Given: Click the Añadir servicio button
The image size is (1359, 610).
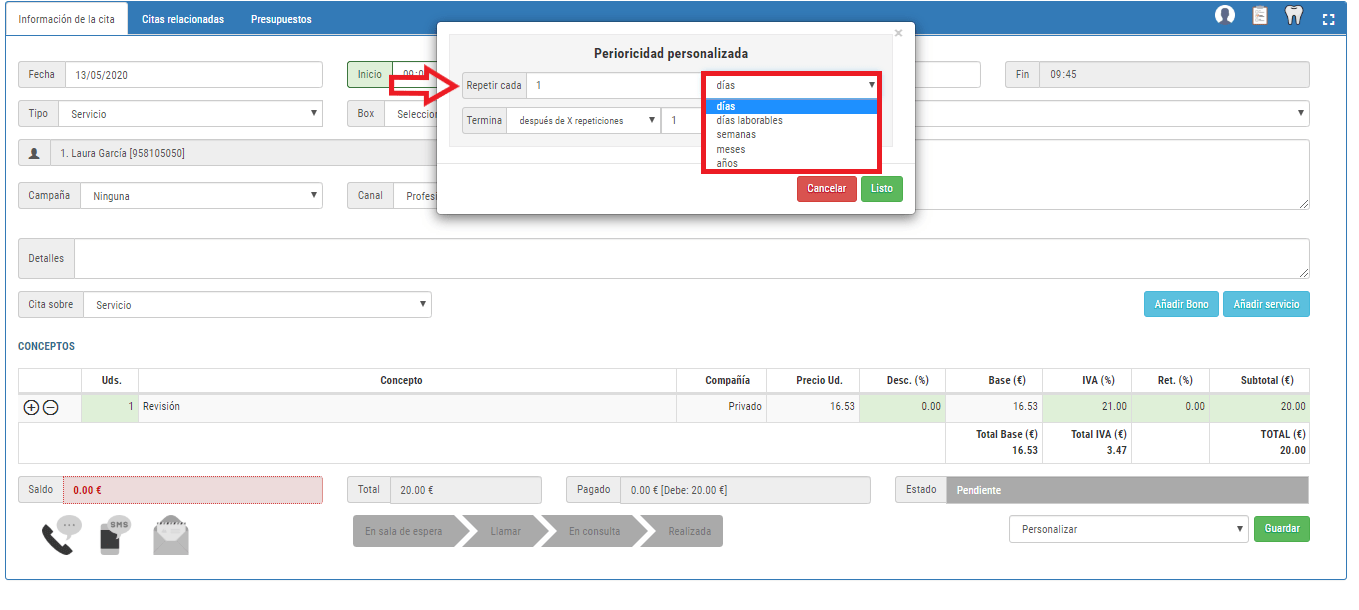Looking at the screenshot, I should pyautogui.click(x=1265, y=304).
